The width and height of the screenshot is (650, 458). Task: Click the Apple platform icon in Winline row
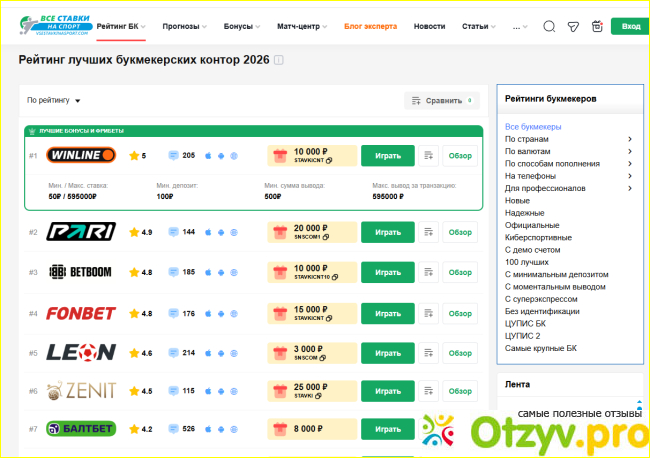208,156
